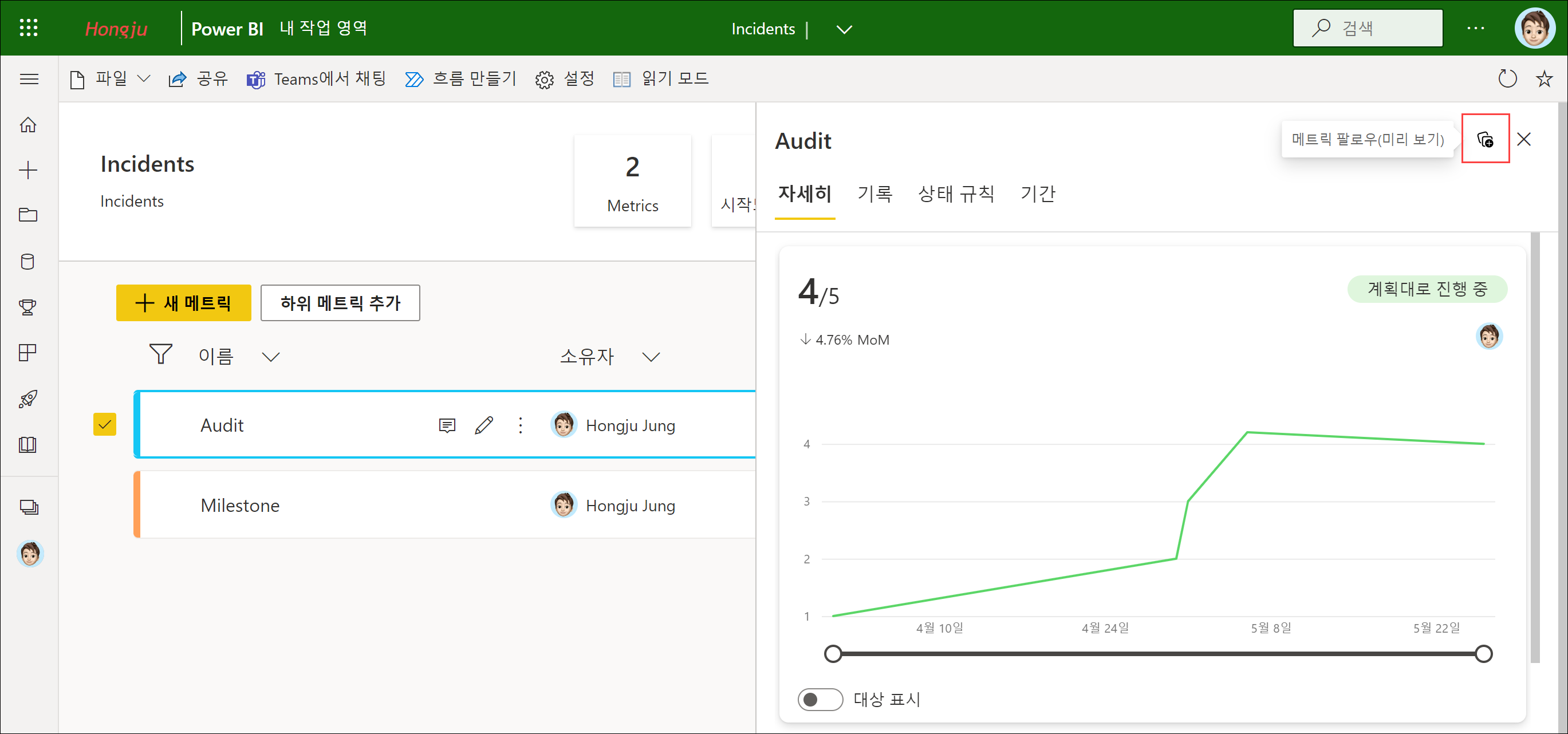1568x734 pixels.
Task: Switch to the 상태 규칙 tab
Action: (x=956, y=194)
